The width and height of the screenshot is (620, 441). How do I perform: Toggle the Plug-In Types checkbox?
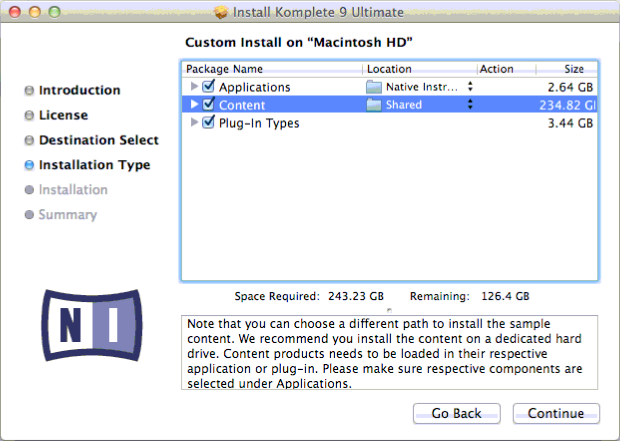pyautogui.click(x=208, y=122)
